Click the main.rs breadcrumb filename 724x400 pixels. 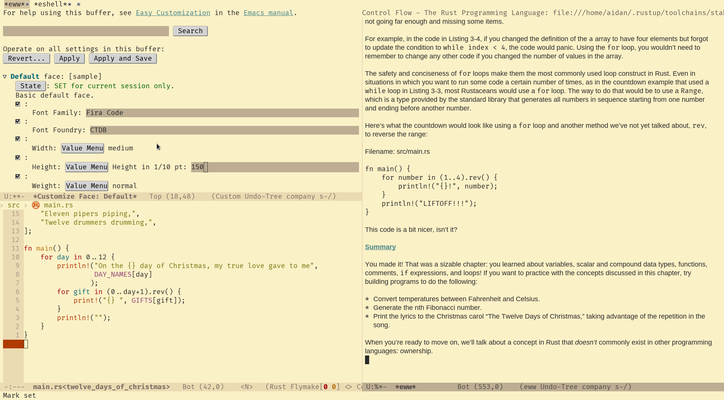58,205
